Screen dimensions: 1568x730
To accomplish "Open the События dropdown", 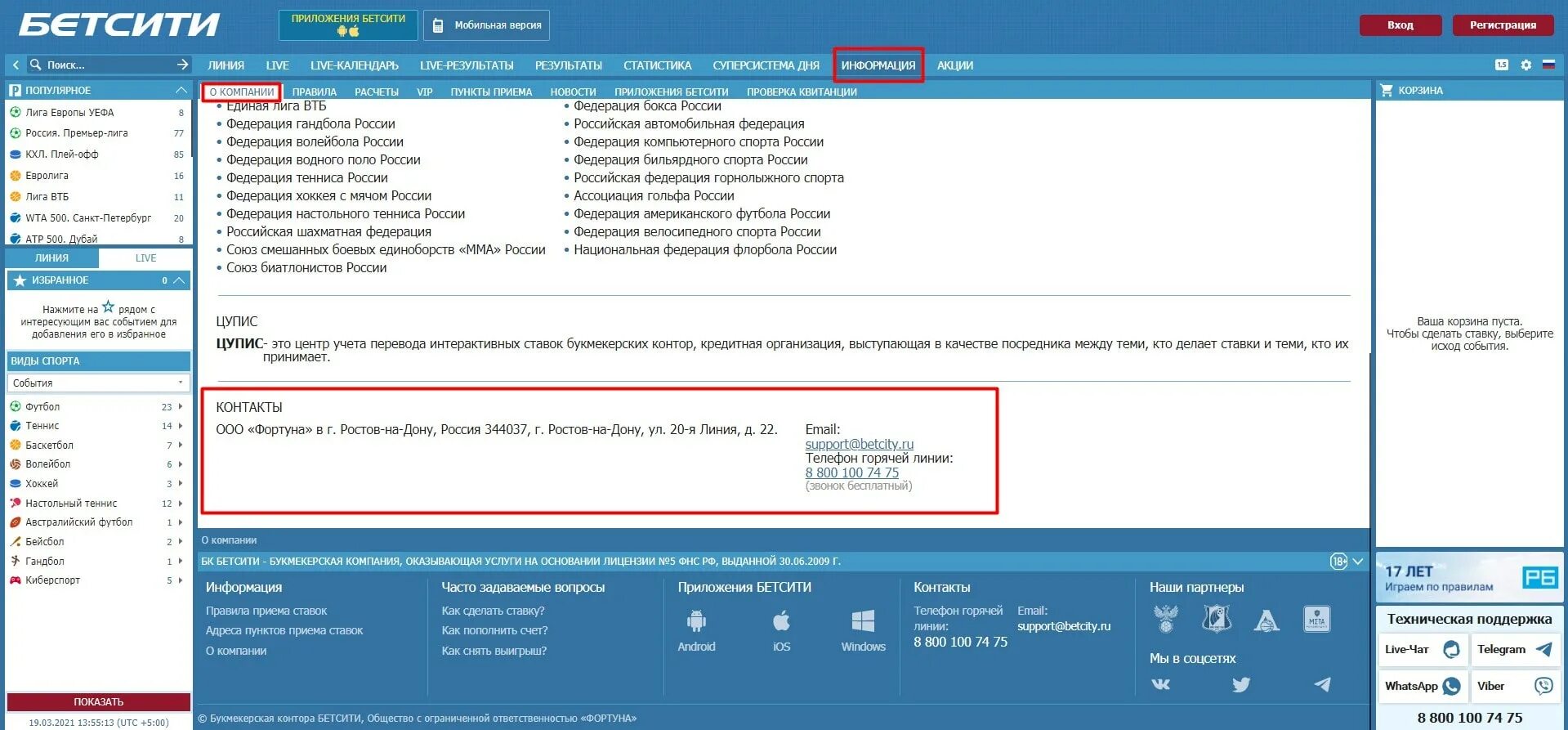I will pos(98,383).
